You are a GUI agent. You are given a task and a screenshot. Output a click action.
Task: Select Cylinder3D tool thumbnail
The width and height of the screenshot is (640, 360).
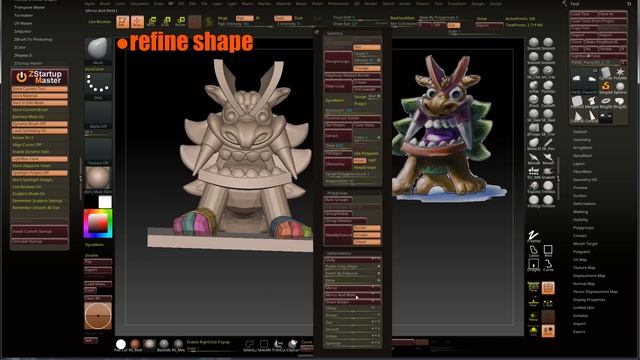coord(606,73)
